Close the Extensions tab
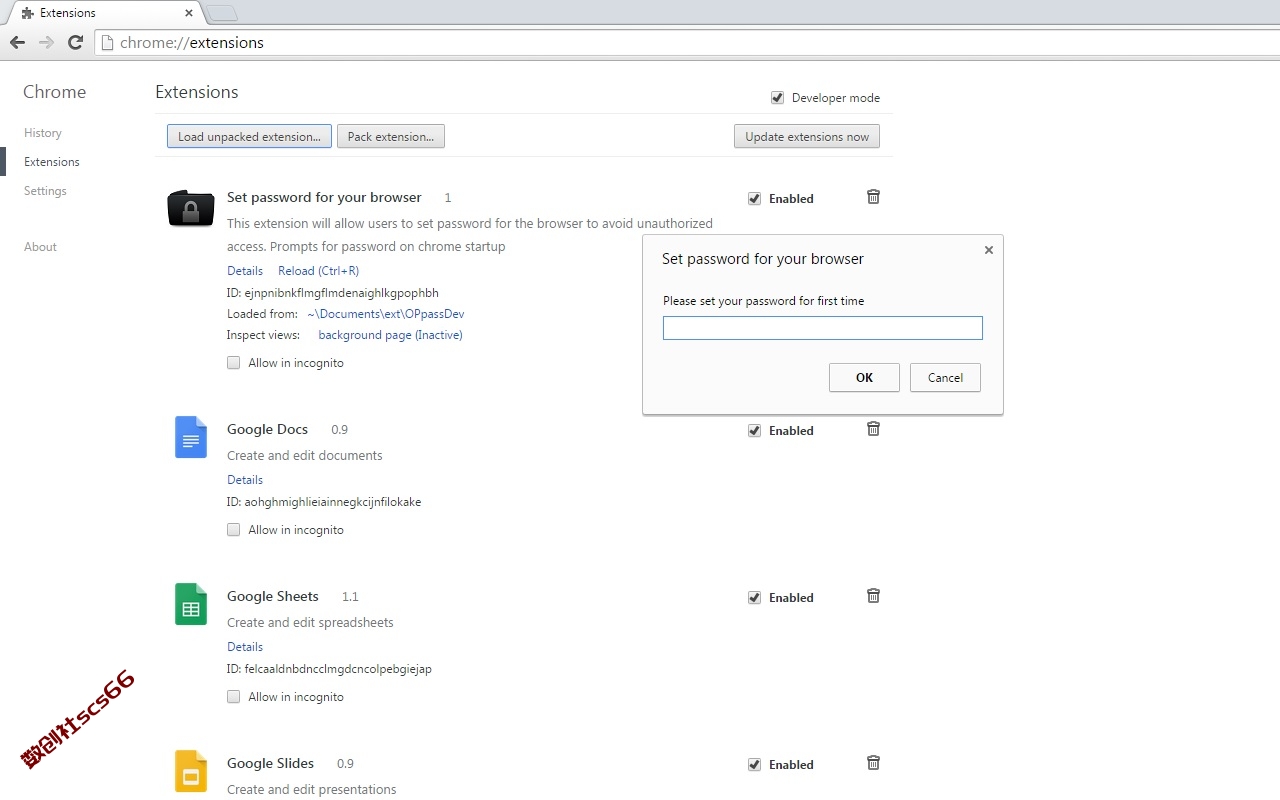The width and height of the screenshot is (1280, 800). [189, 13]
